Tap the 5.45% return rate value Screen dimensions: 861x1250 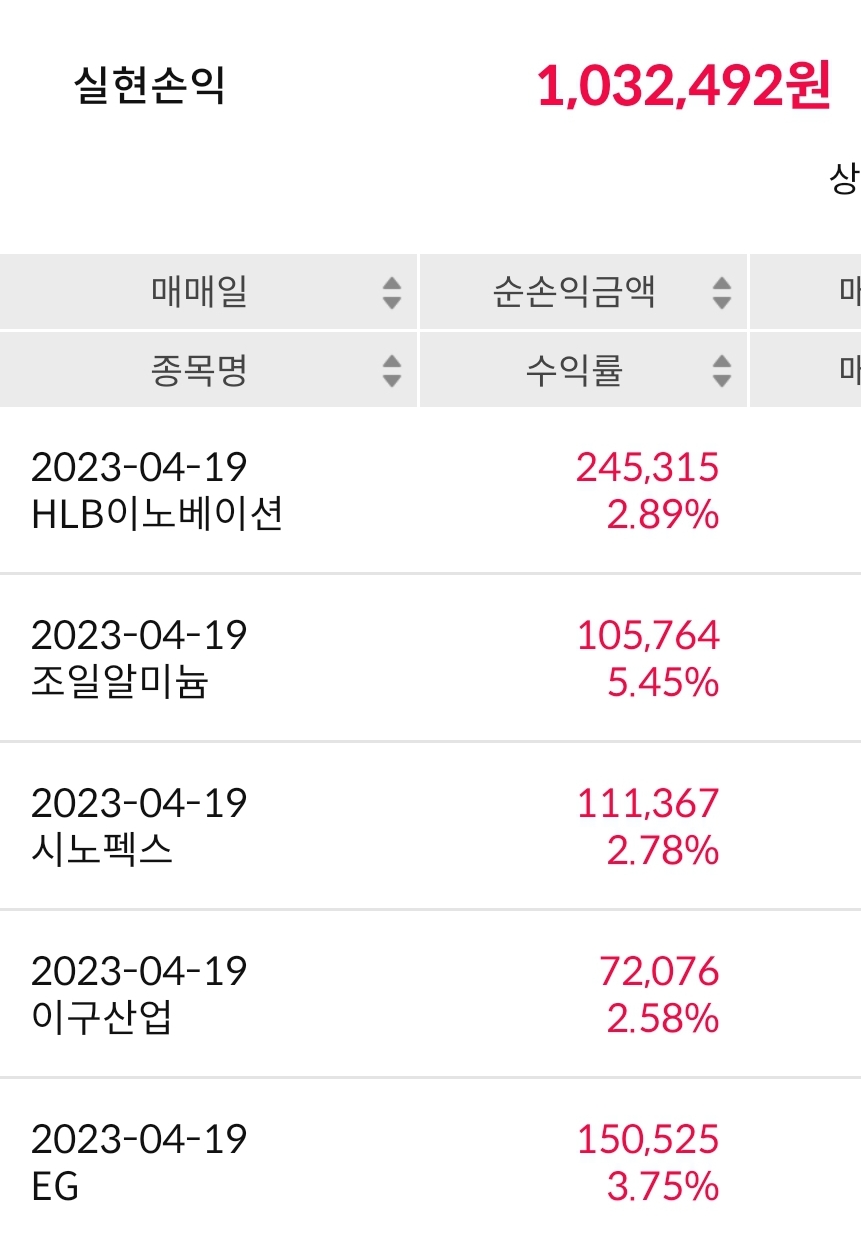click(663, 683)
